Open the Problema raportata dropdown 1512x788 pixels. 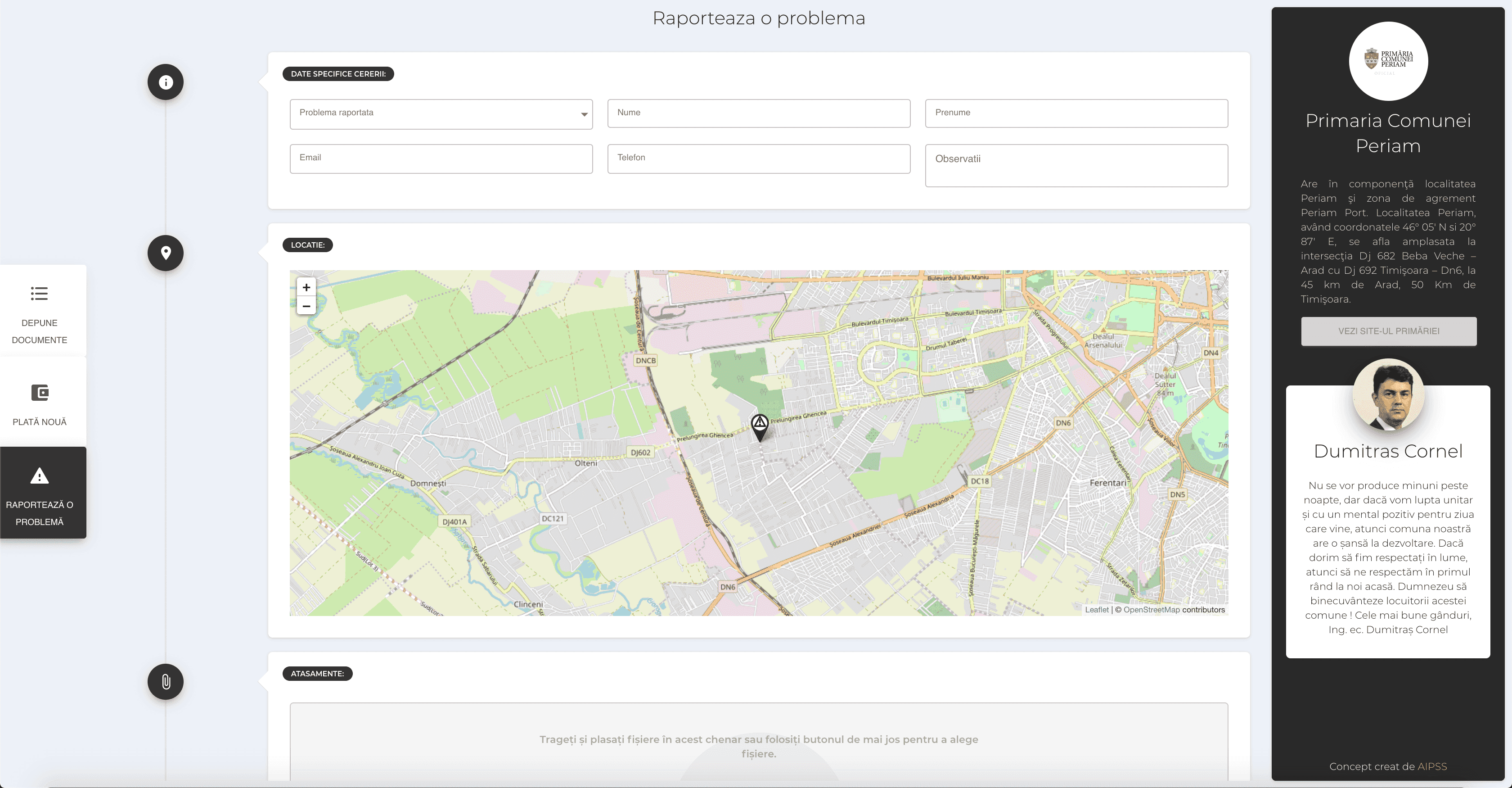click(x=441, y=114)
